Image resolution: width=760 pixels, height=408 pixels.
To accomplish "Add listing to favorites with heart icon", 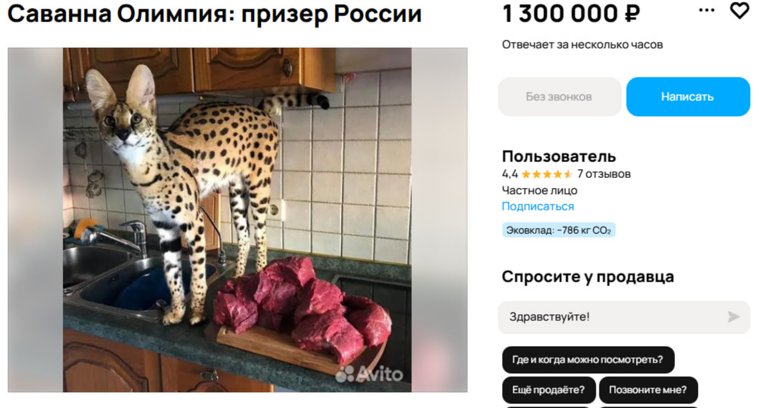I will coord(739,10).
